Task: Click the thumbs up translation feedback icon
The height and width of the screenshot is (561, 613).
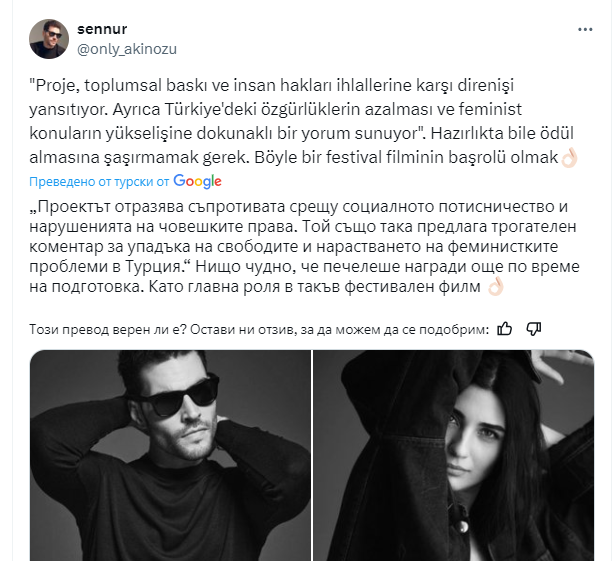Action: [505, 329]
